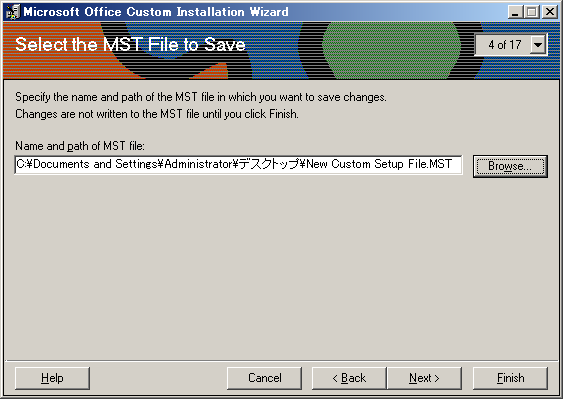Screen dimensions: 563x399
Task: Click the "Changes are not written" note line
Action: coord(157,114)
